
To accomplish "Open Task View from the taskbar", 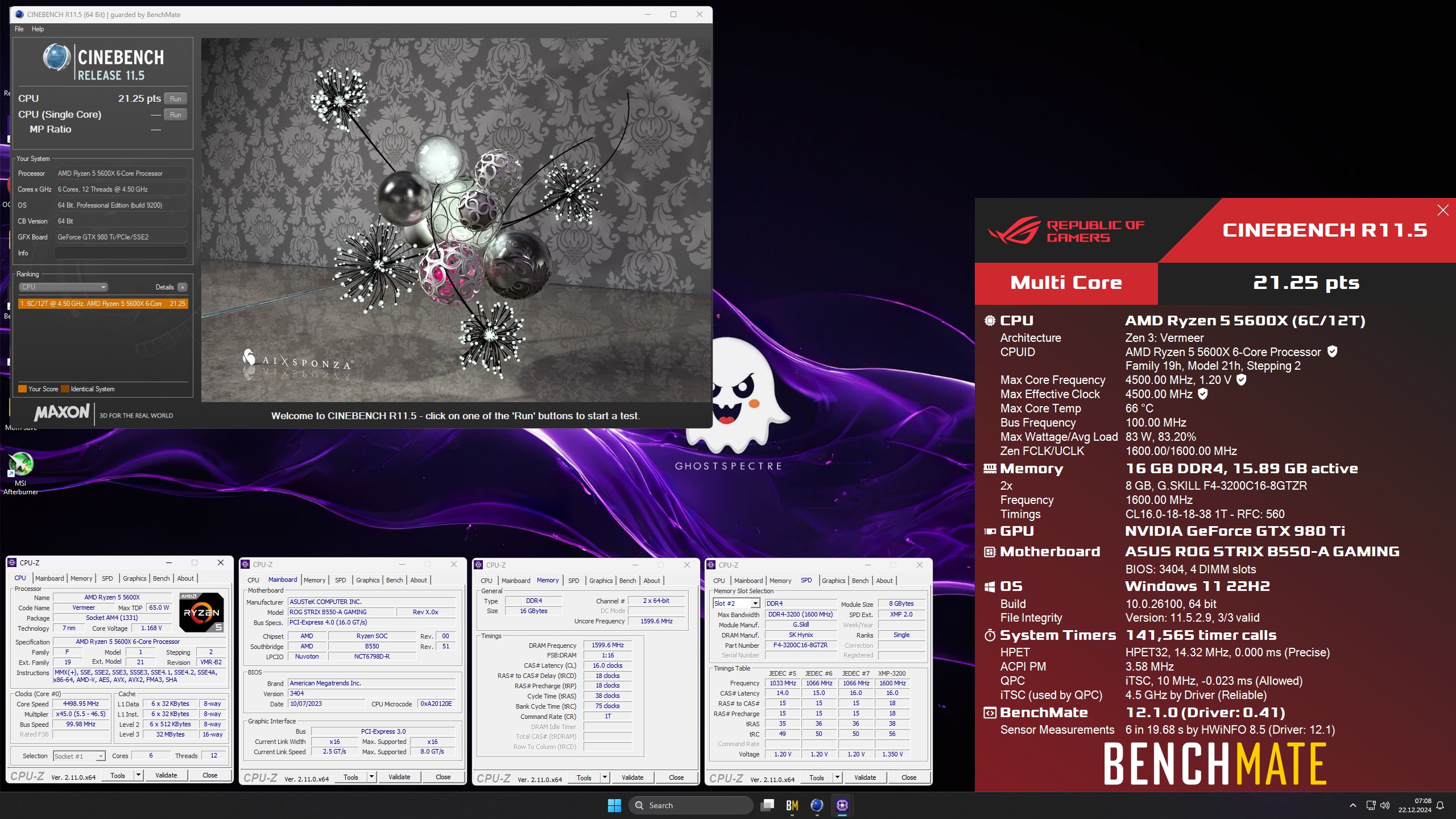I will (768, 805).
